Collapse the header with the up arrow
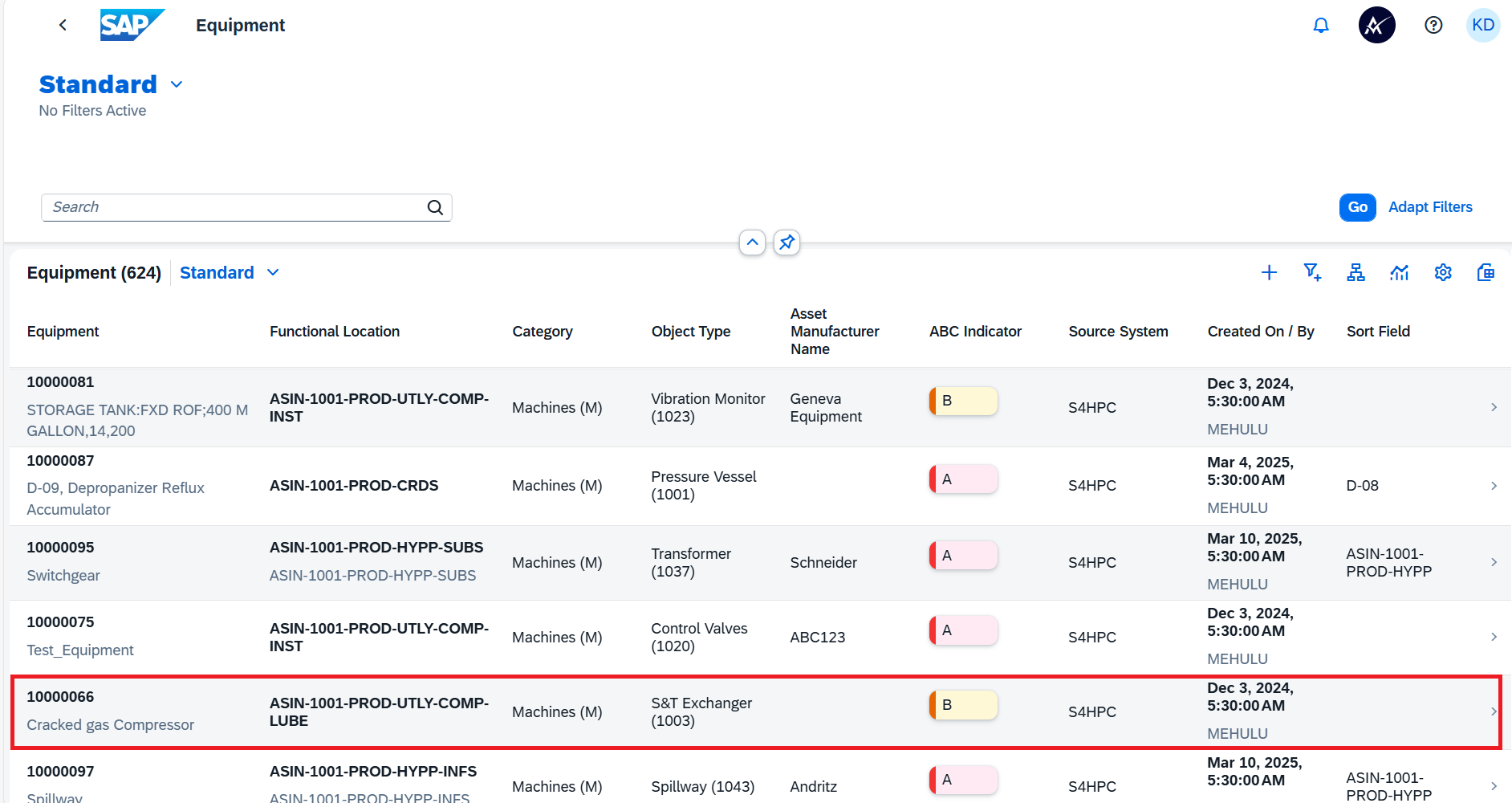 pyautogui.click(x=752, y=242)
